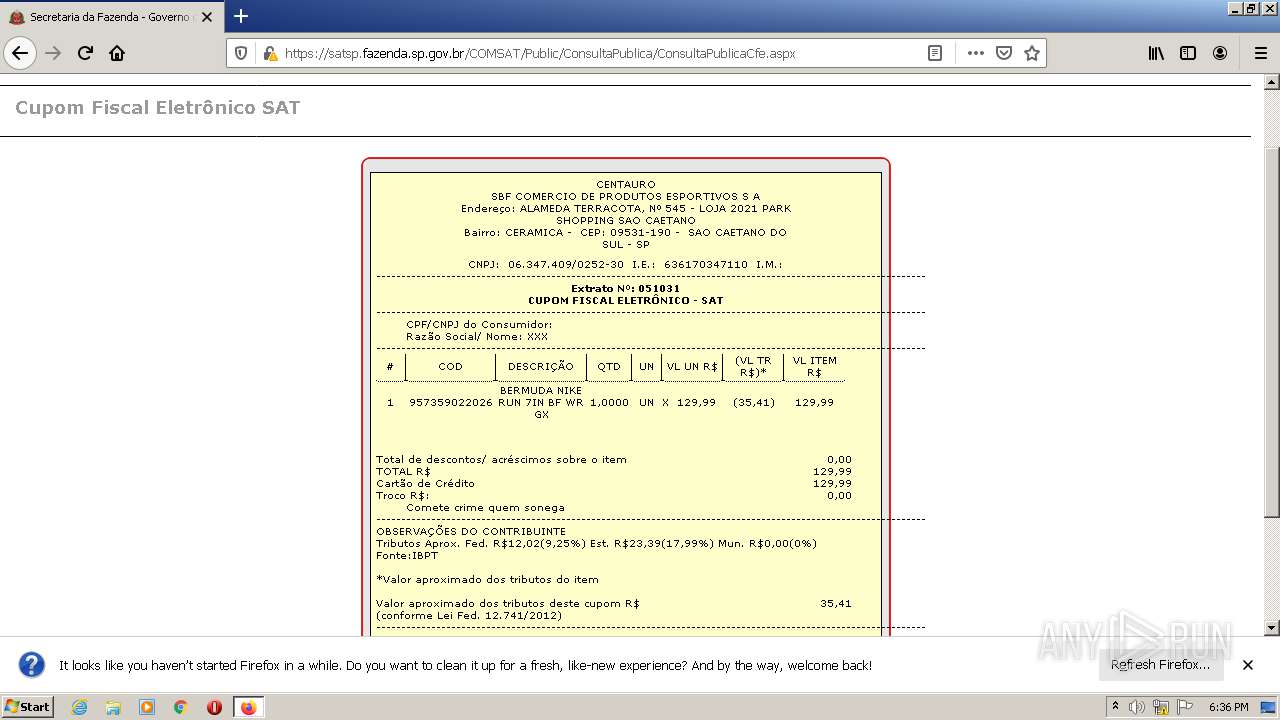Dismiss the Firefox refresh notification
The height and width of the screenshot is (720, 1280).
coord(1248,665)
